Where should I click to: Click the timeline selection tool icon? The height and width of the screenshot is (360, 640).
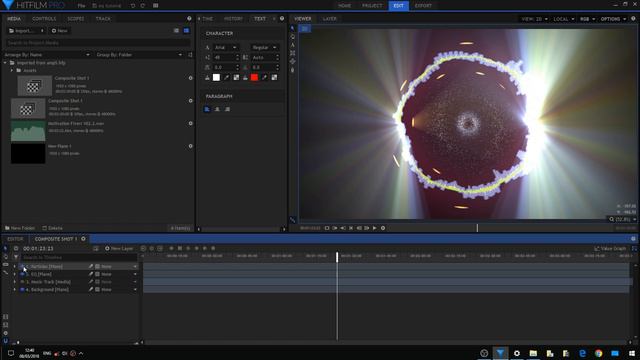click(x=5, y=248)
